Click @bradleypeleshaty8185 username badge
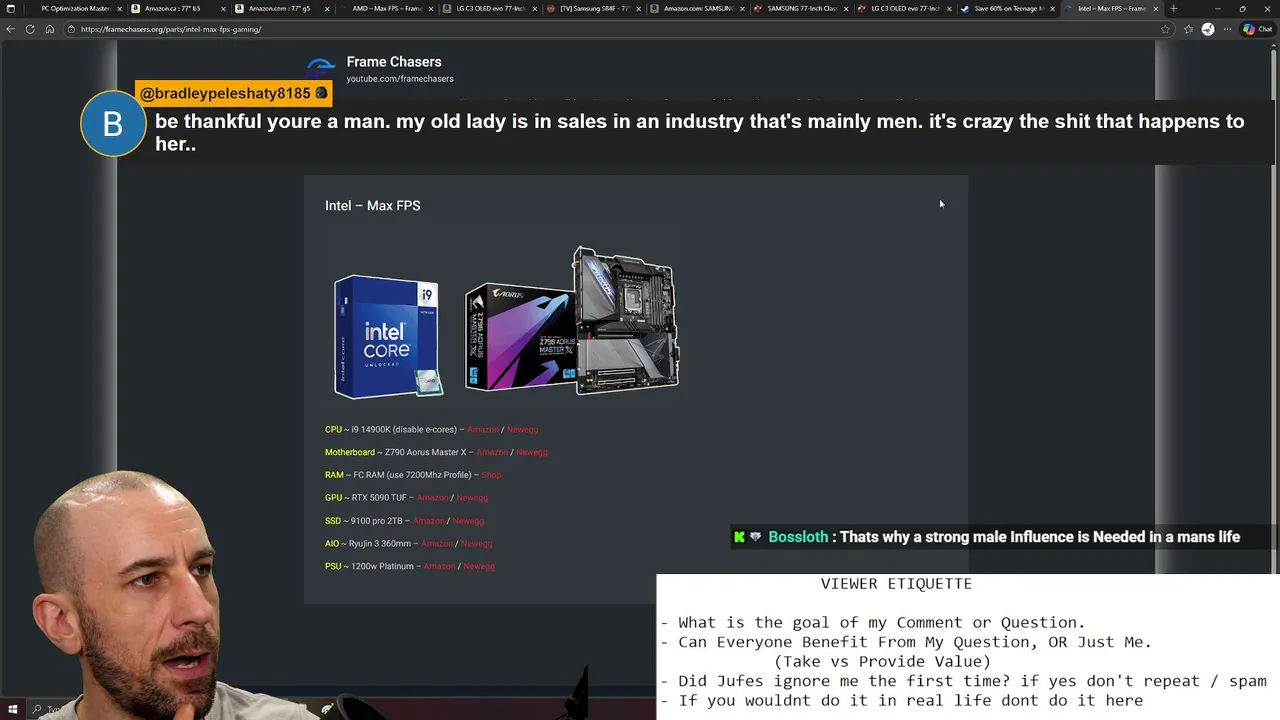 click(x=234, y=93)
